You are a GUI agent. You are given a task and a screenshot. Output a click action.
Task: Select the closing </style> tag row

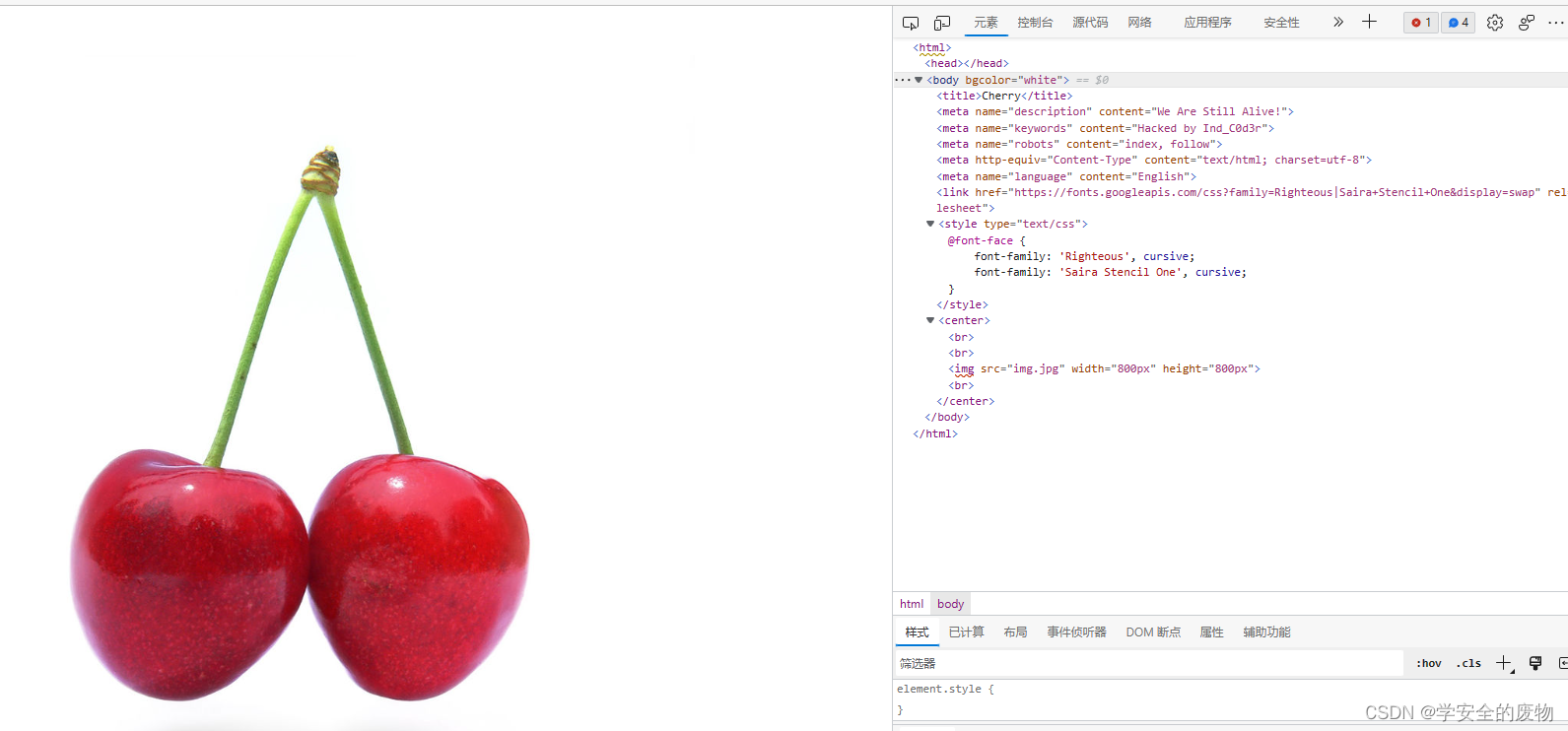pyautogui.click(x=962, y=304)
